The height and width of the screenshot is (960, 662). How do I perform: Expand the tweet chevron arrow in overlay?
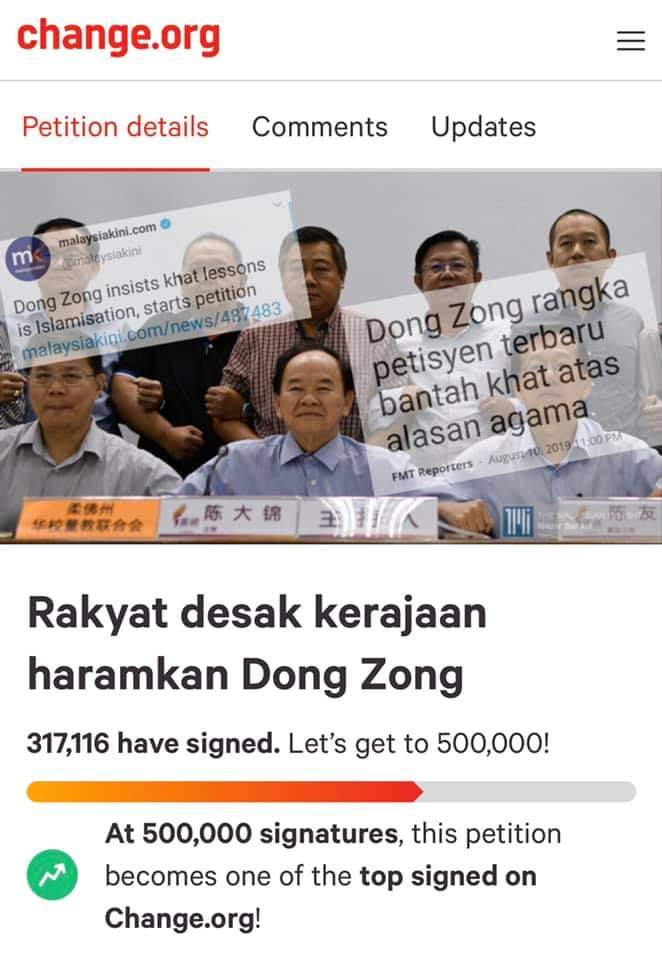277,204
